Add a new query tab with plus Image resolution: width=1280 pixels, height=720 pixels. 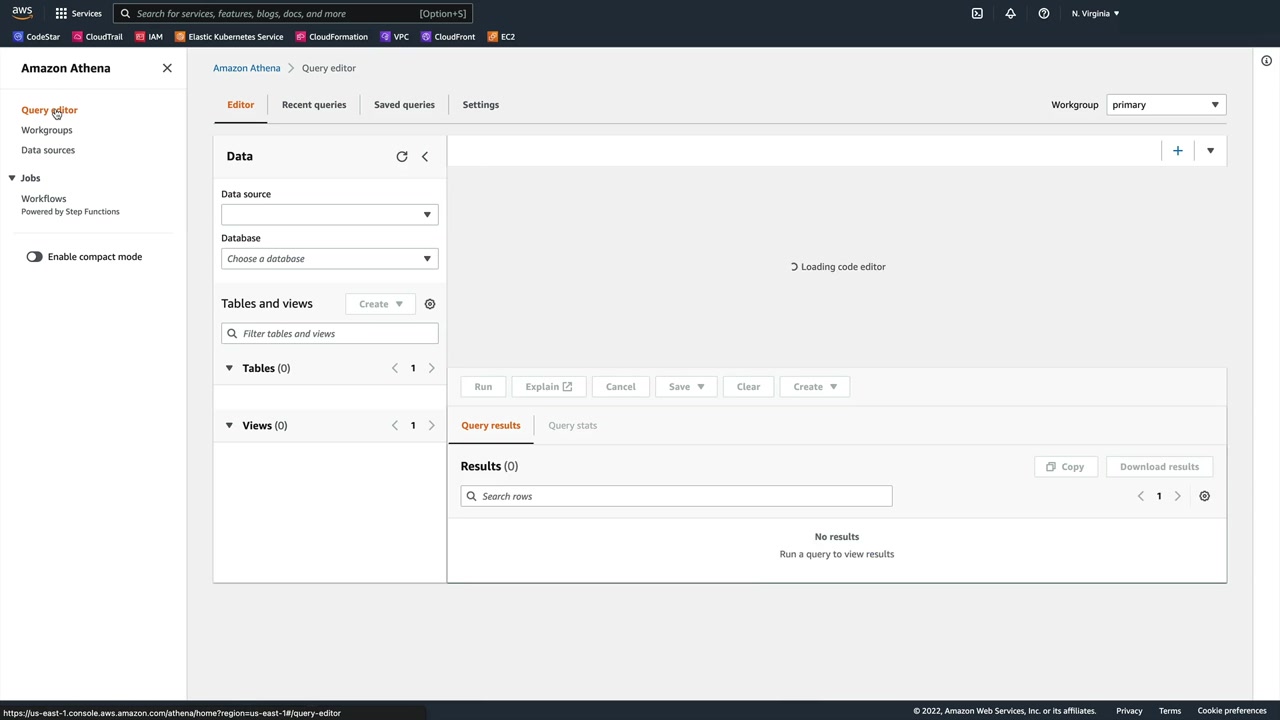1178,151
